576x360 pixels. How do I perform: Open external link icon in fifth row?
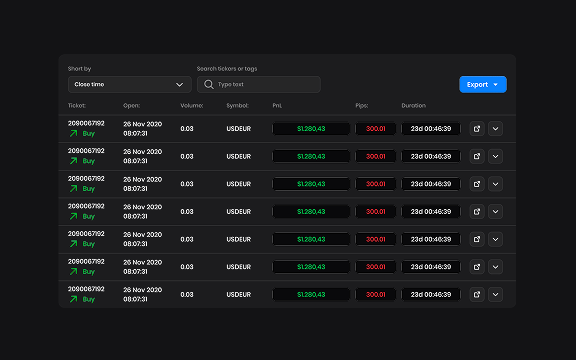477,239
